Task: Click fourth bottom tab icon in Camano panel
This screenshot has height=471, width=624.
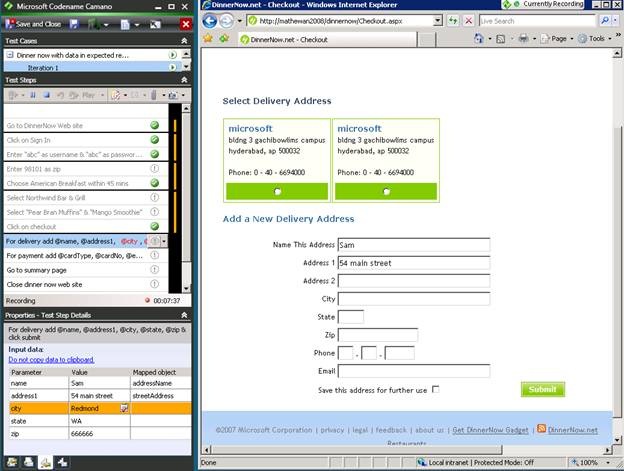Action: pos(62,462)
